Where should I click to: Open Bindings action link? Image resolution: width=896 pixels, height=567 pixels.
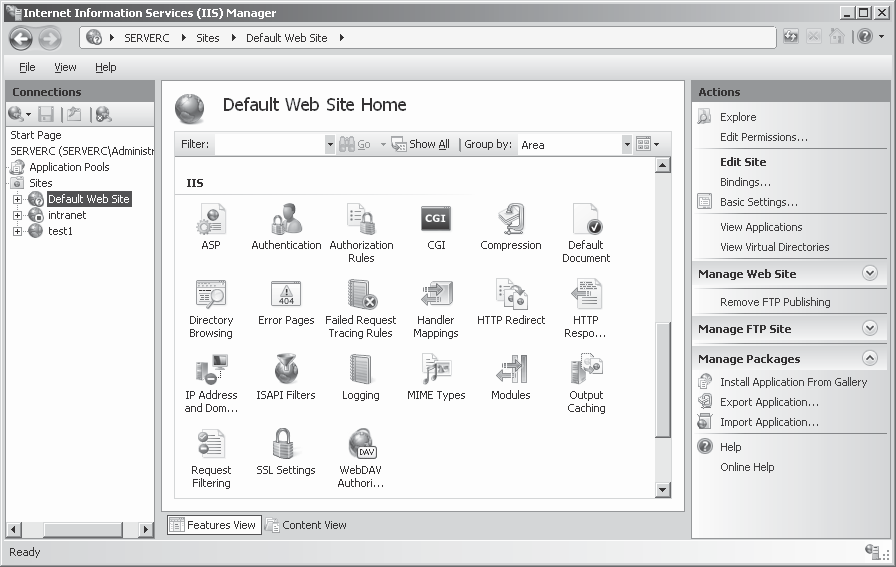(745, 182)
